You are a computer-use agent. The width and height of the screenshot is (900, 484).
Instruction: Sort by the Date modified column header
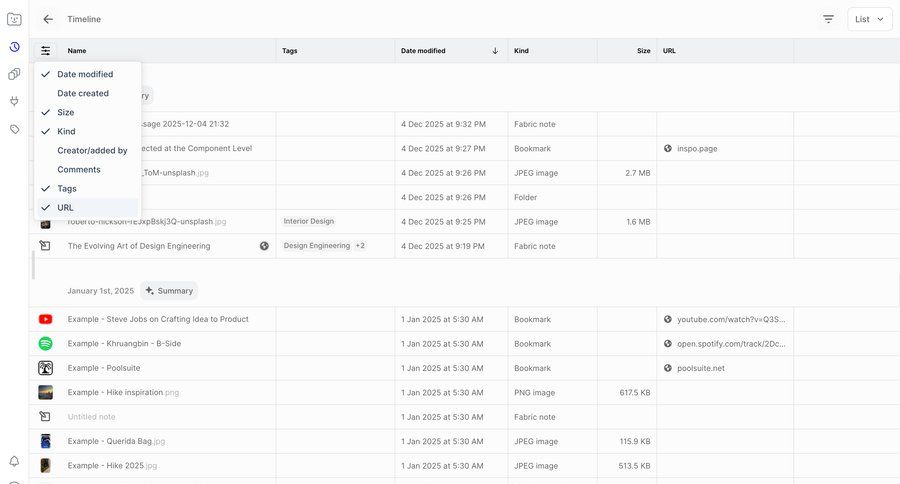423,51
